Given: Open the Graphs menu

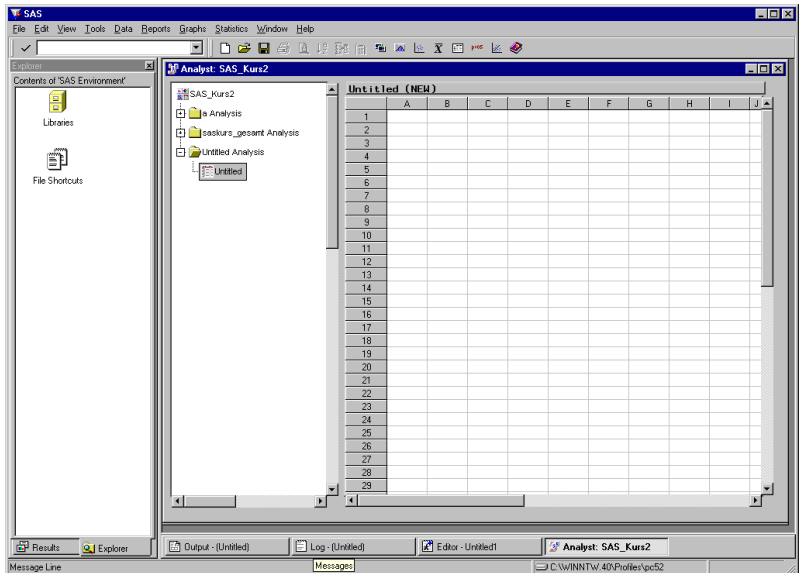Looking at the screenshot, I should click(x=192, y=29).
